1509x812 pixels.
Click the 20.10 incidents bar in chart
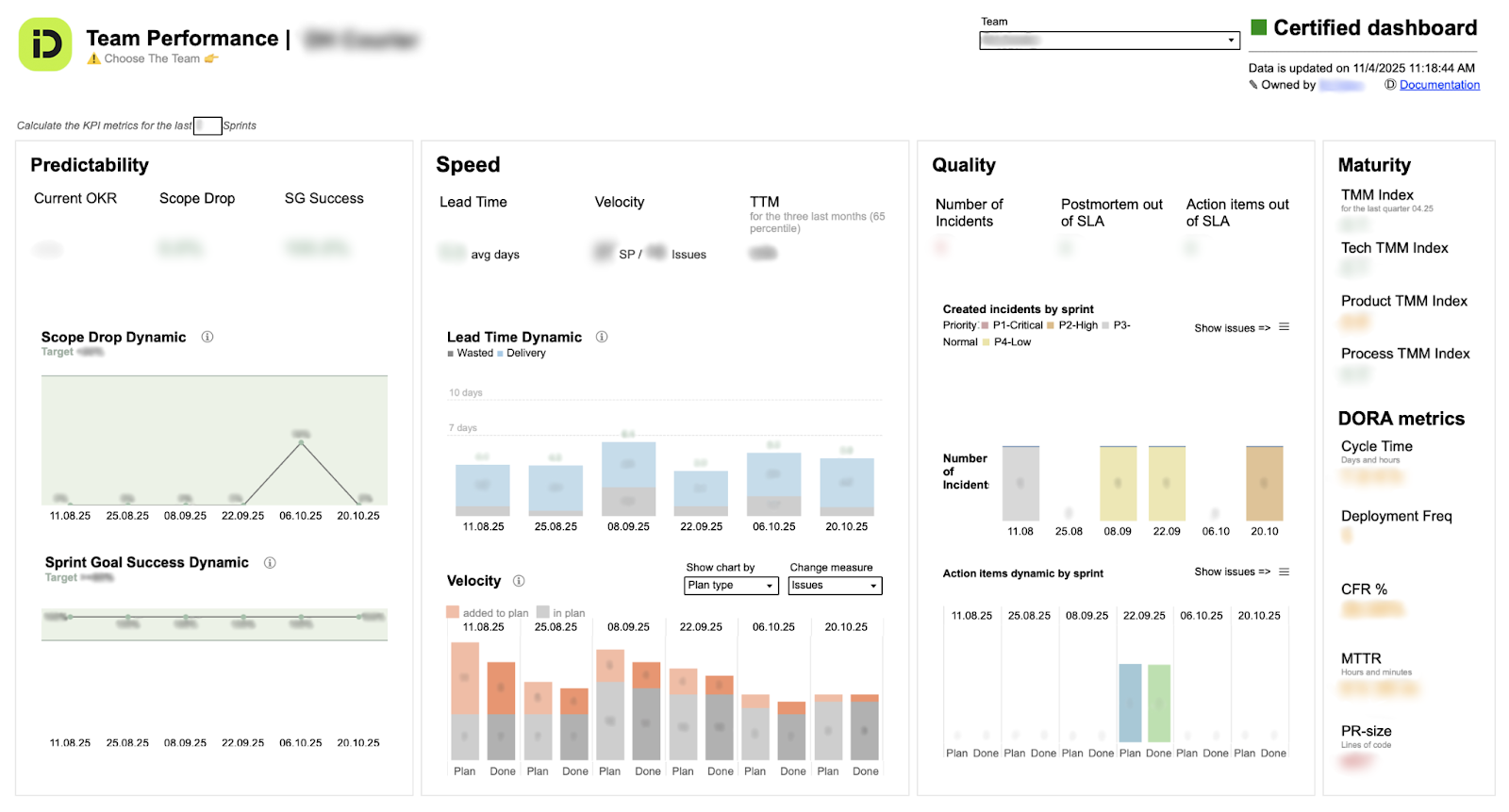[x=1264, y=483]
